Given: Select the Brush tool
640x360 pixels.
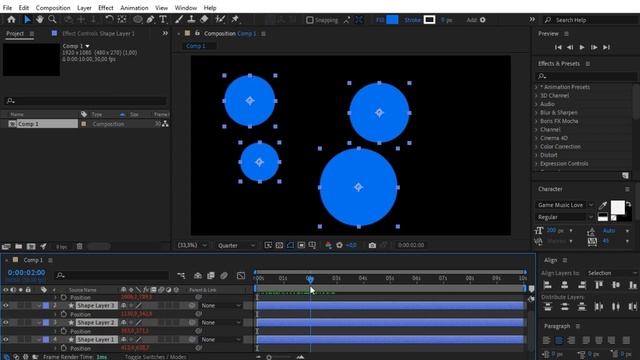Looking at the screenshot, I should click(x=179, y=19).
